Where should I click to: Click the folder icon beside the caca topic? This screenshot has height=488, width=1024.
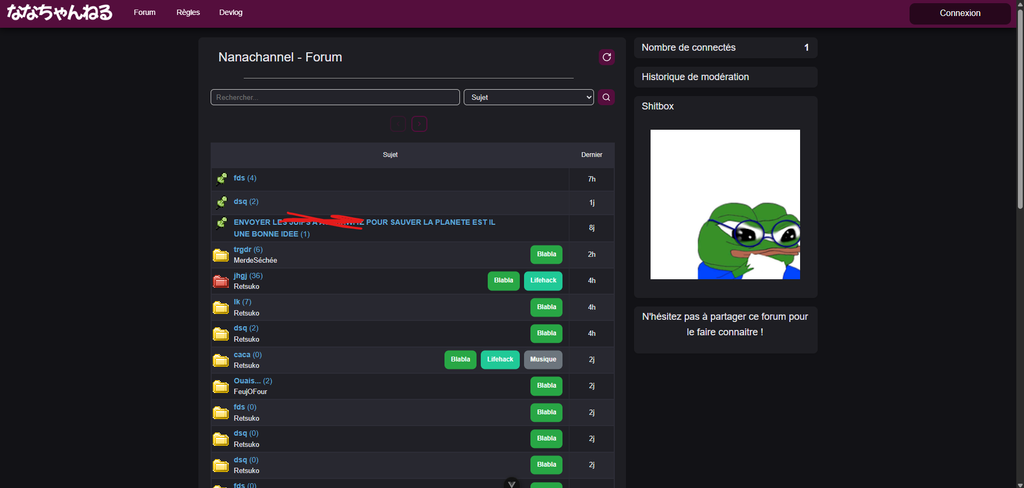tap(221, 360)
